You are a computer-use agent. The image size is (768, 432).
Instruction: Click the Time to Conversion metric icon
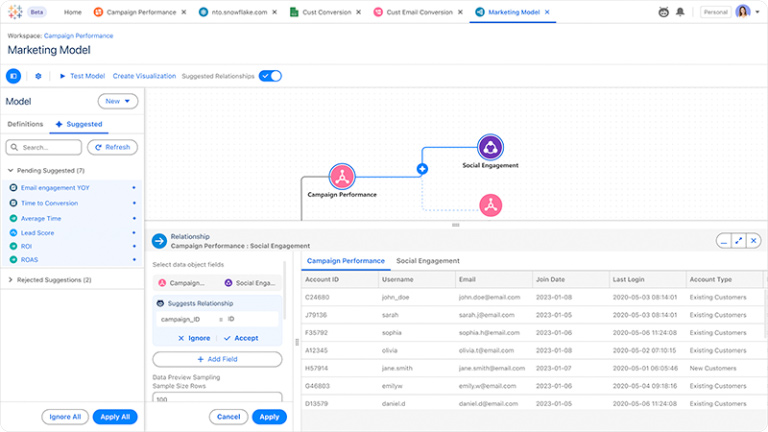click(13, 203)
